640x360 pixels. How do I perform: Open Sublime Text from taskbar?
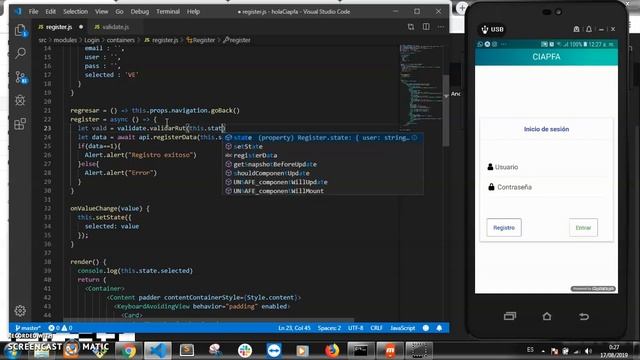pos(187,350)
